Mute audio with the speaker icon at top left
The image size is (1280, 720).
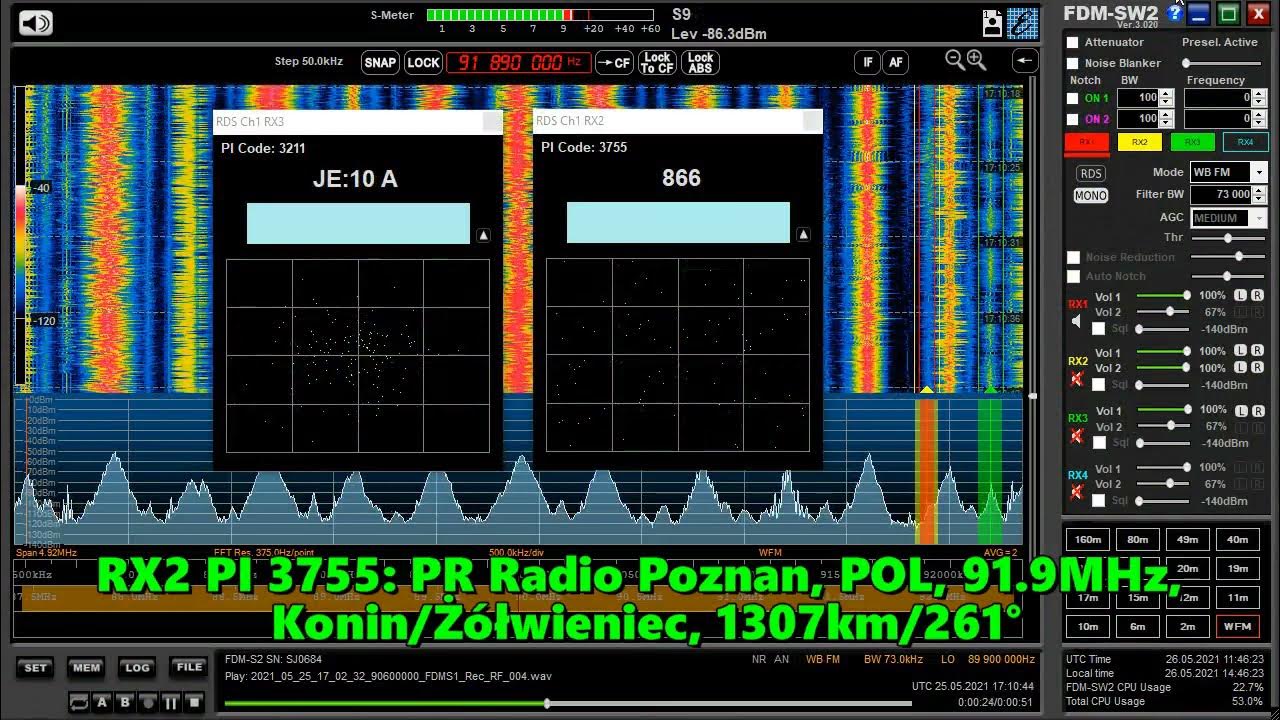[35, 23]
